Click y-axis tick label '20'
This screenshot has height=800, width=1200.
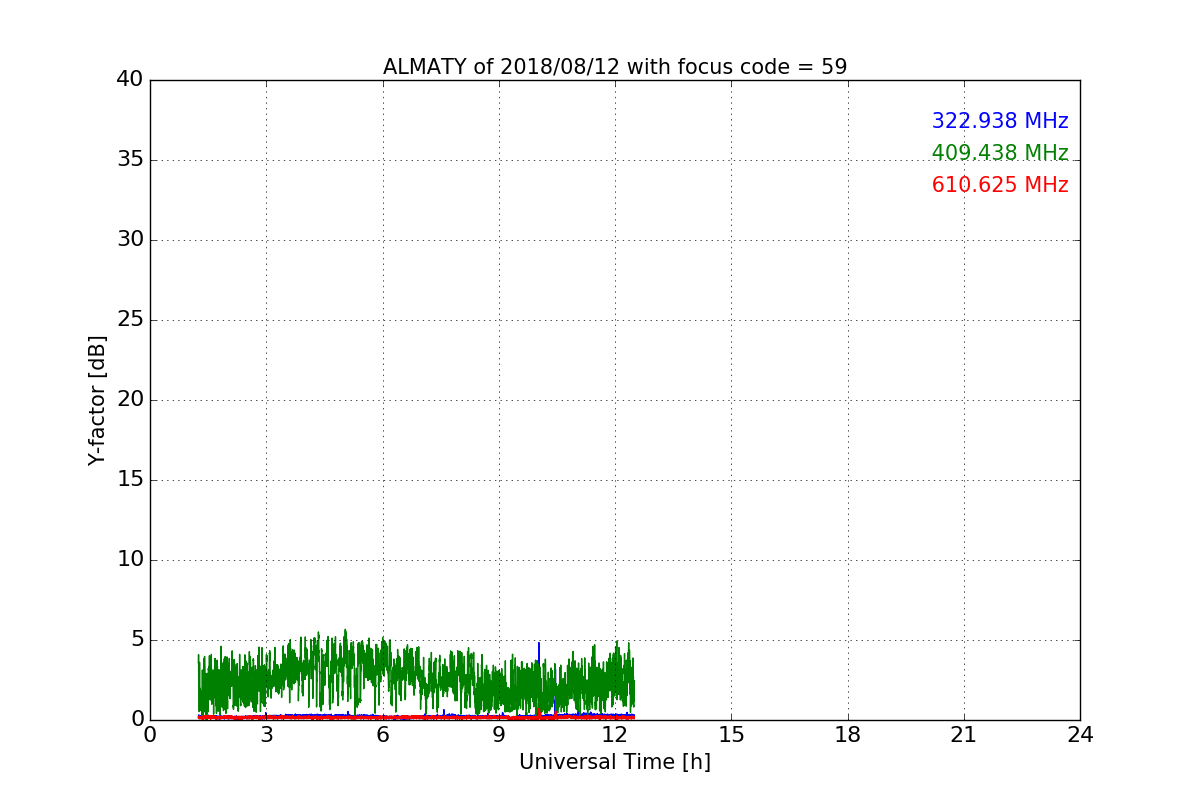pyautogui.click(x=130, y=399)
